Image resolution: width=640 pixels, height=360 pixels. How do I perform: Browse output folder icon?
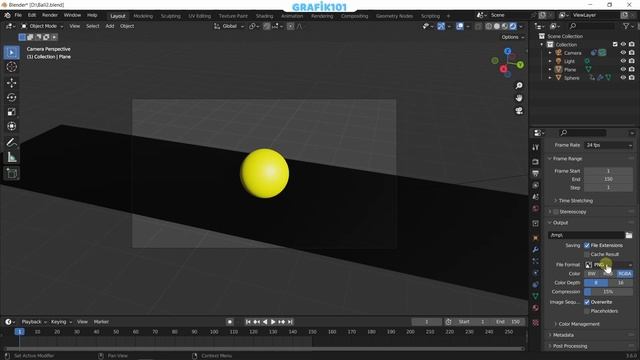(629, 235)
